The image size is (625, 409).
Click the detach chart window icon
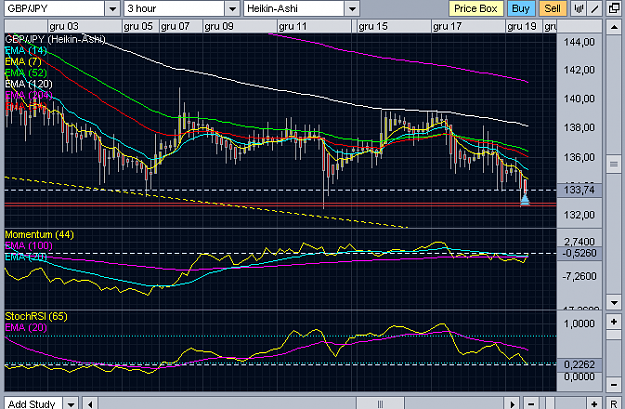tap(614, 8)
